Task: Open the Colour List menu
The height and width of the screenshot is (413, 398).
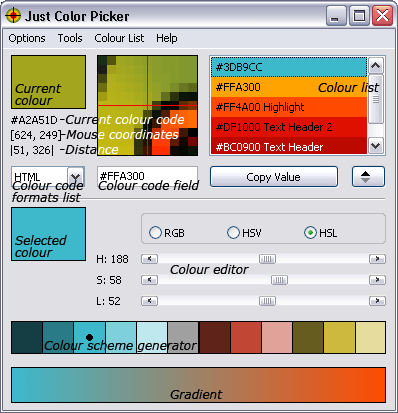Action: 119,38
